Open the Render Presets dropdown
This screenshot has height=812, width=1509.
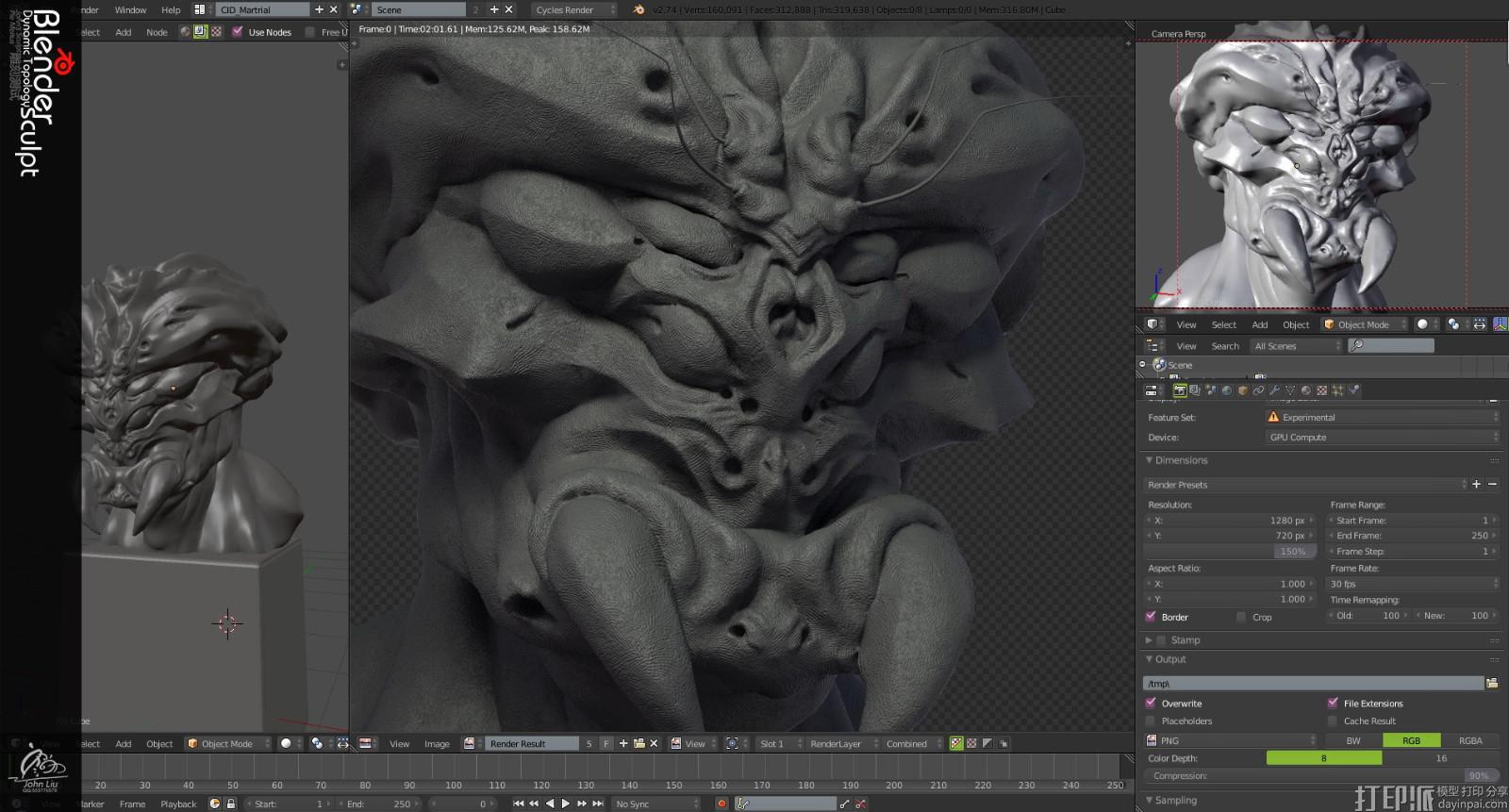pyautogui.click(x=1305, y=485)
